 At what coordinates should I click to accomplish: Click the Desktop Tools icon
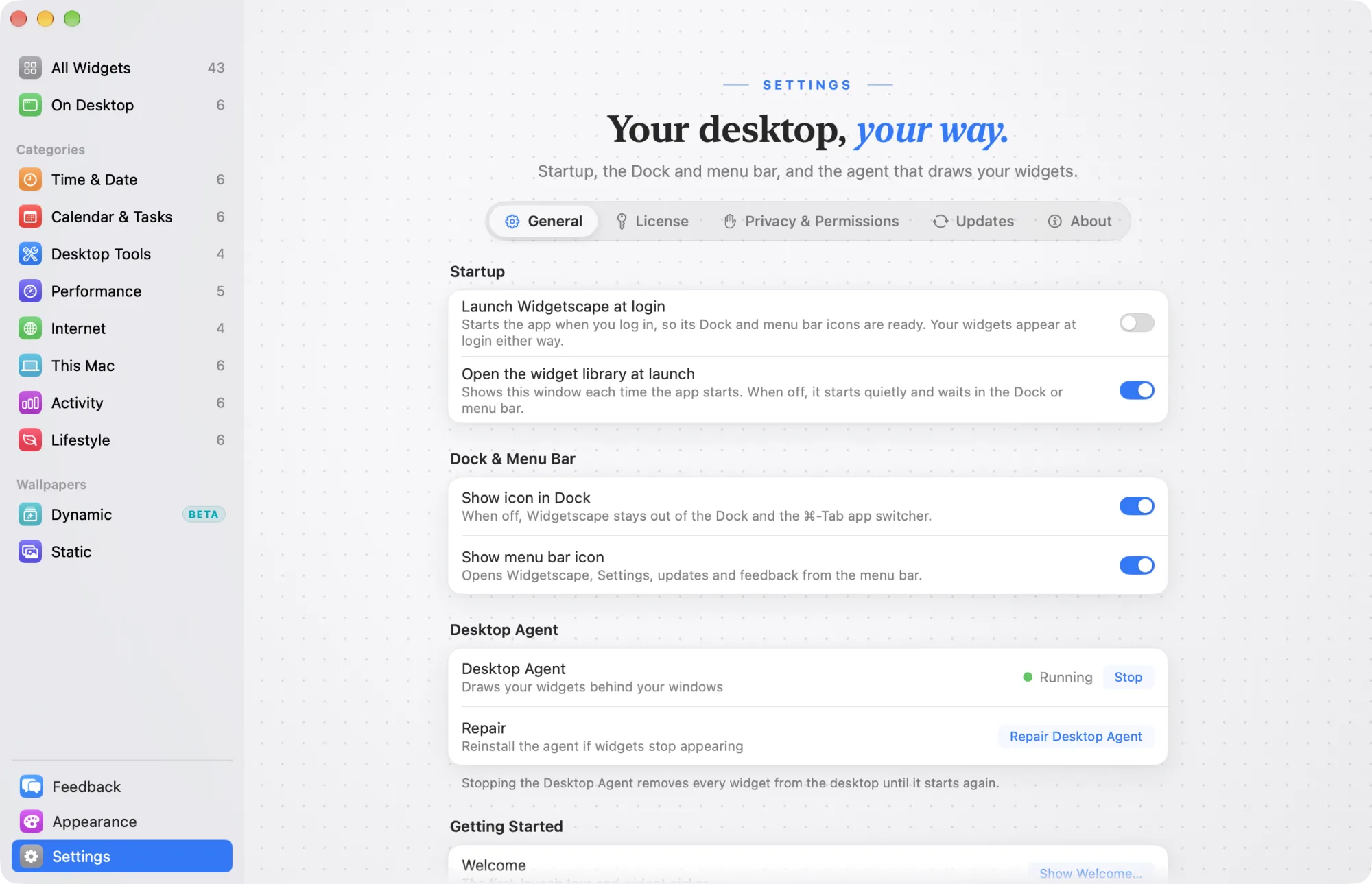(x=29, y=254)
